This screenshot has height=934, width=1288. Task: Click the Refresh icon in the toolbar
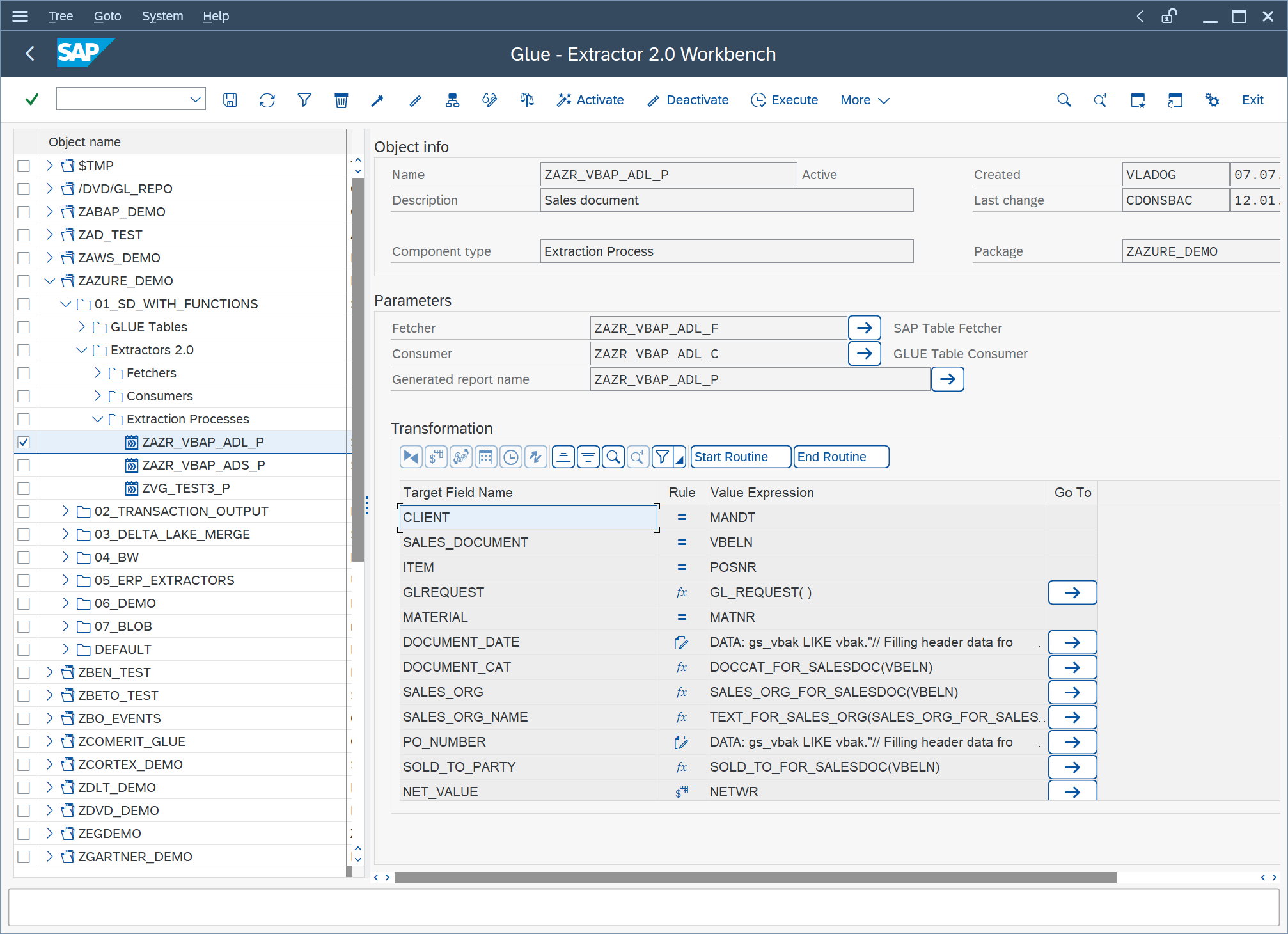267,100
